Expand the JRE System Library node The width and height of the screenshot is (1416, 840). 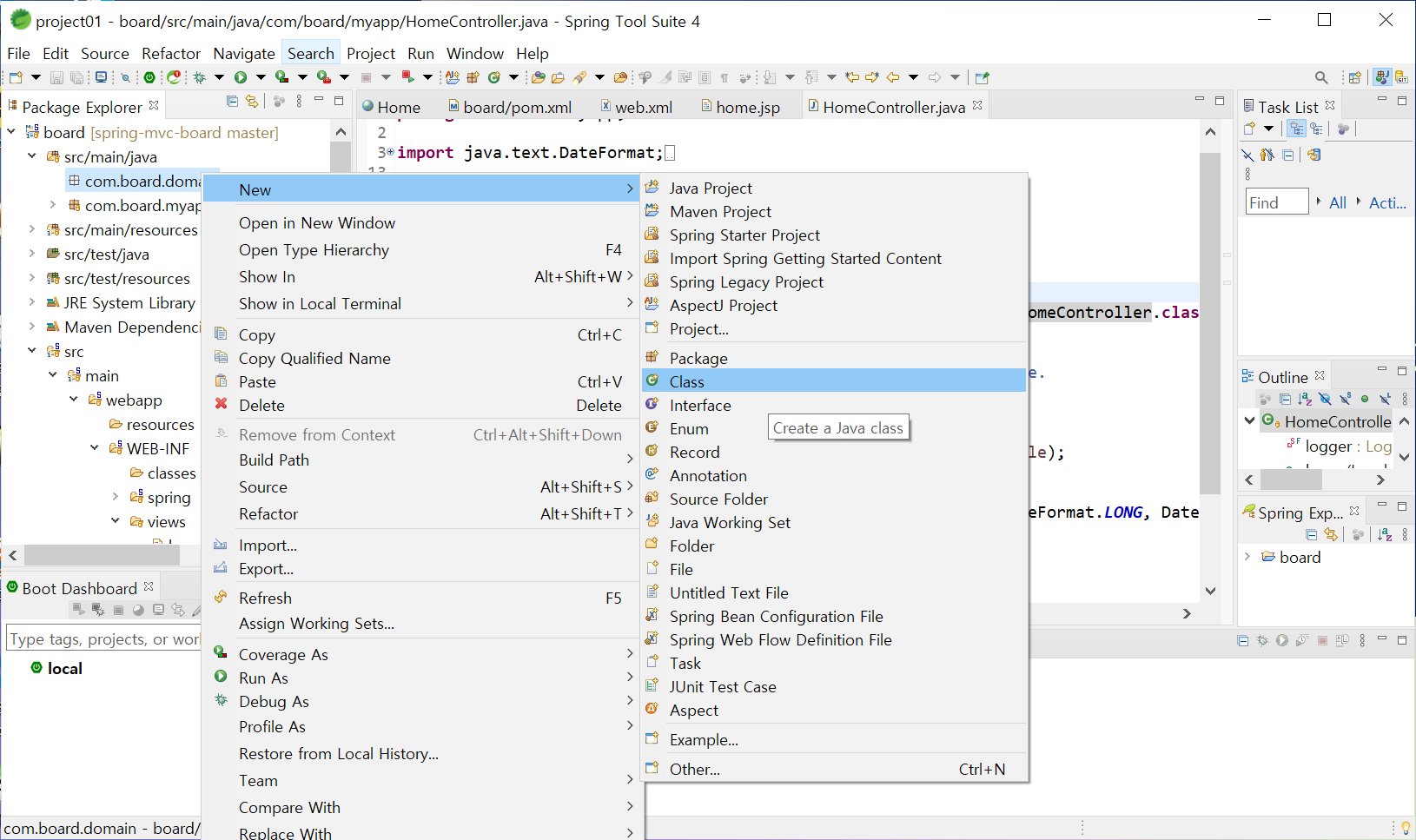tap(32, 302)
